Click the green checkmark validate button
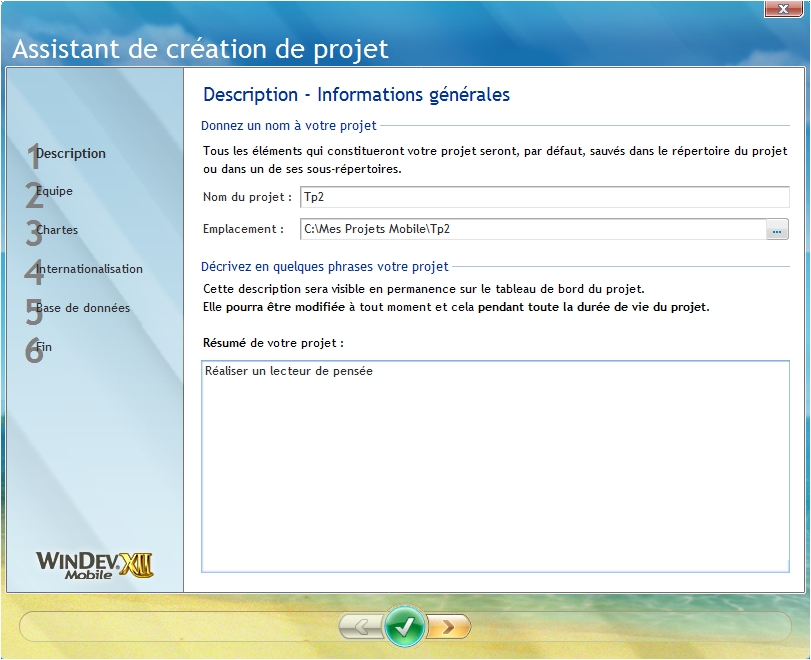811x660 pixels. point(404,626)
